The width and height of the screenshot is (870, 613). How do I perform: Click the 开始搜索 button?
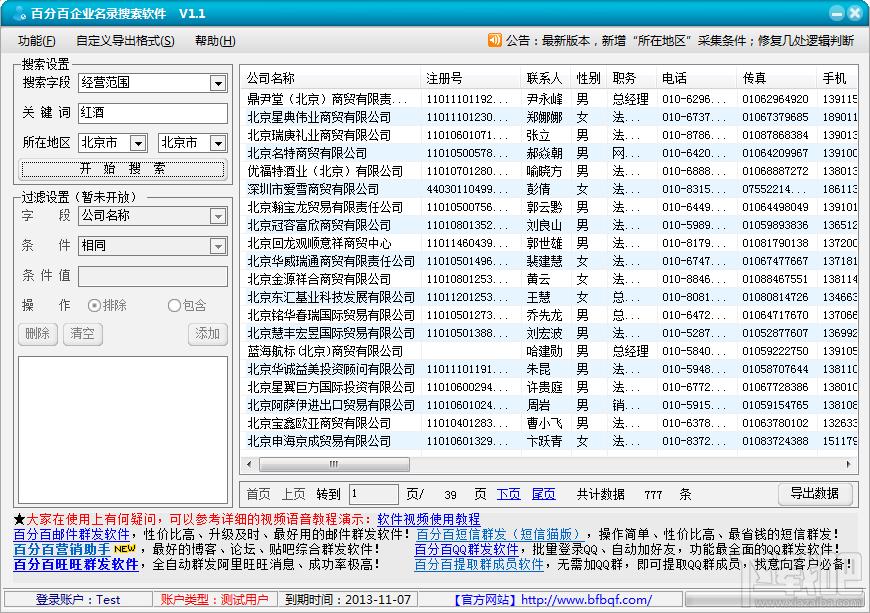pyautogui.click(x=123, y=169)
